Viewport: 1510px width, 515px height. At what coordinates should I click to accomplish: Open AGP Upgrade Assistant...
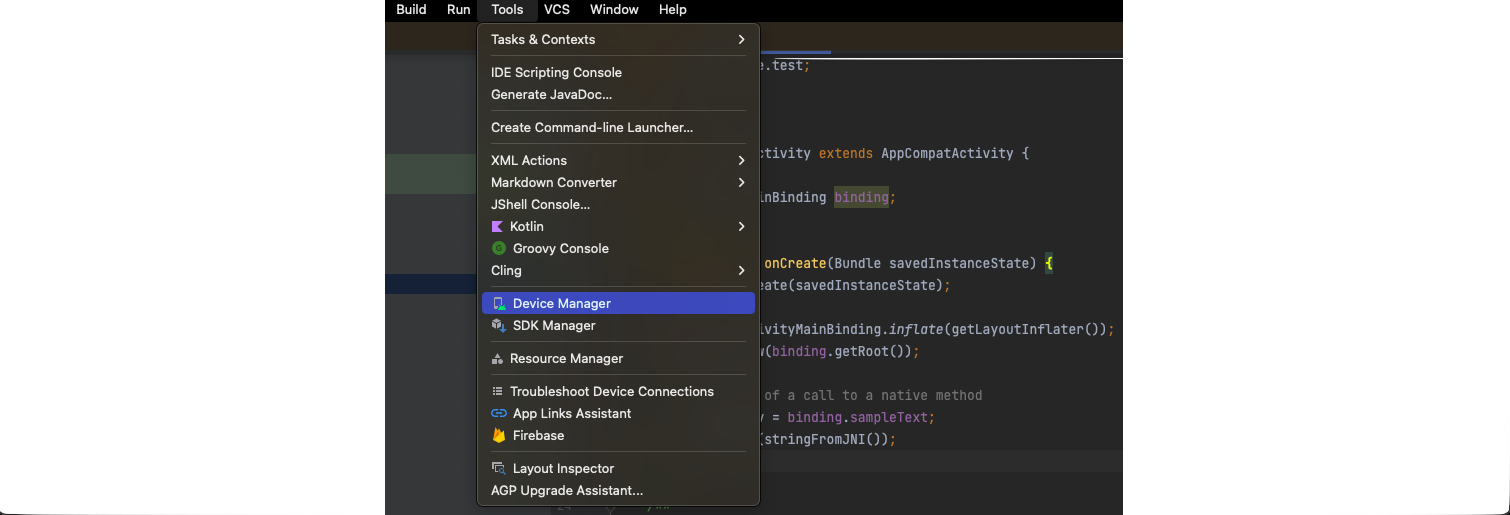coord(618,490)
